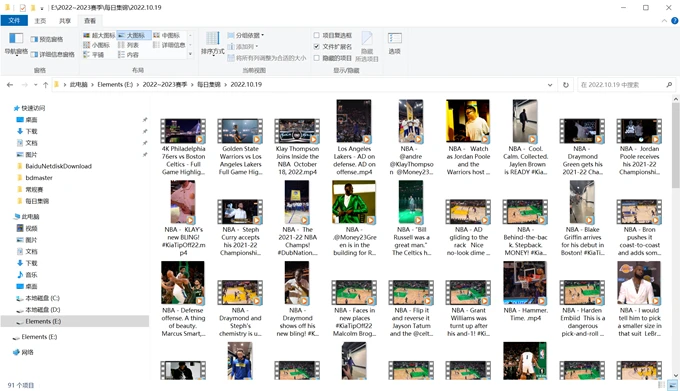The width and height of the screenshot is (680, 391).
Task: Click 2022~2023赛季 in the address breadcrumb
Action: [x=165, y=85]
